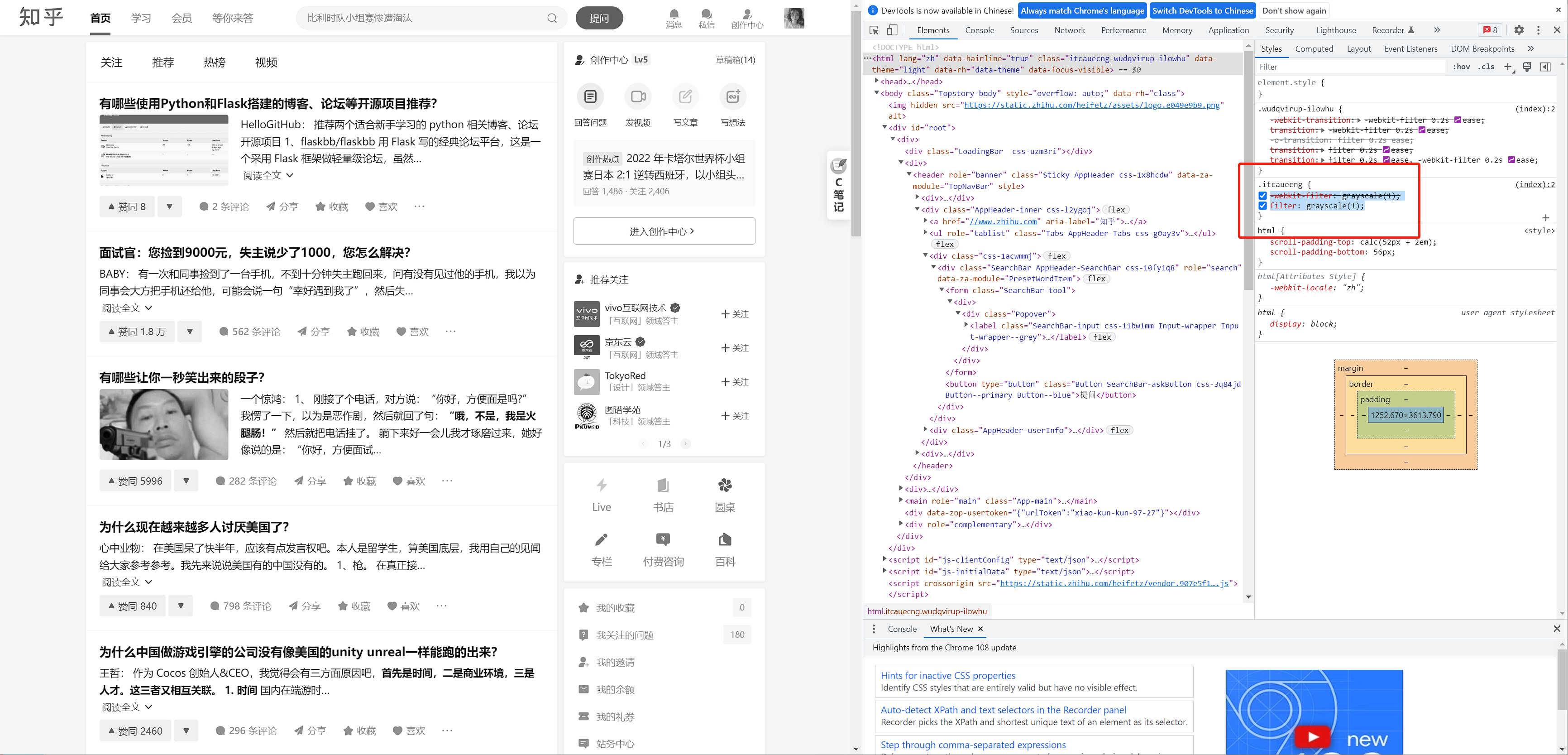Uncheck the -webkit-filter grayscale property checkbox
The width and height of the screenshot is (1568, 755).
[x=1262, y=196]
